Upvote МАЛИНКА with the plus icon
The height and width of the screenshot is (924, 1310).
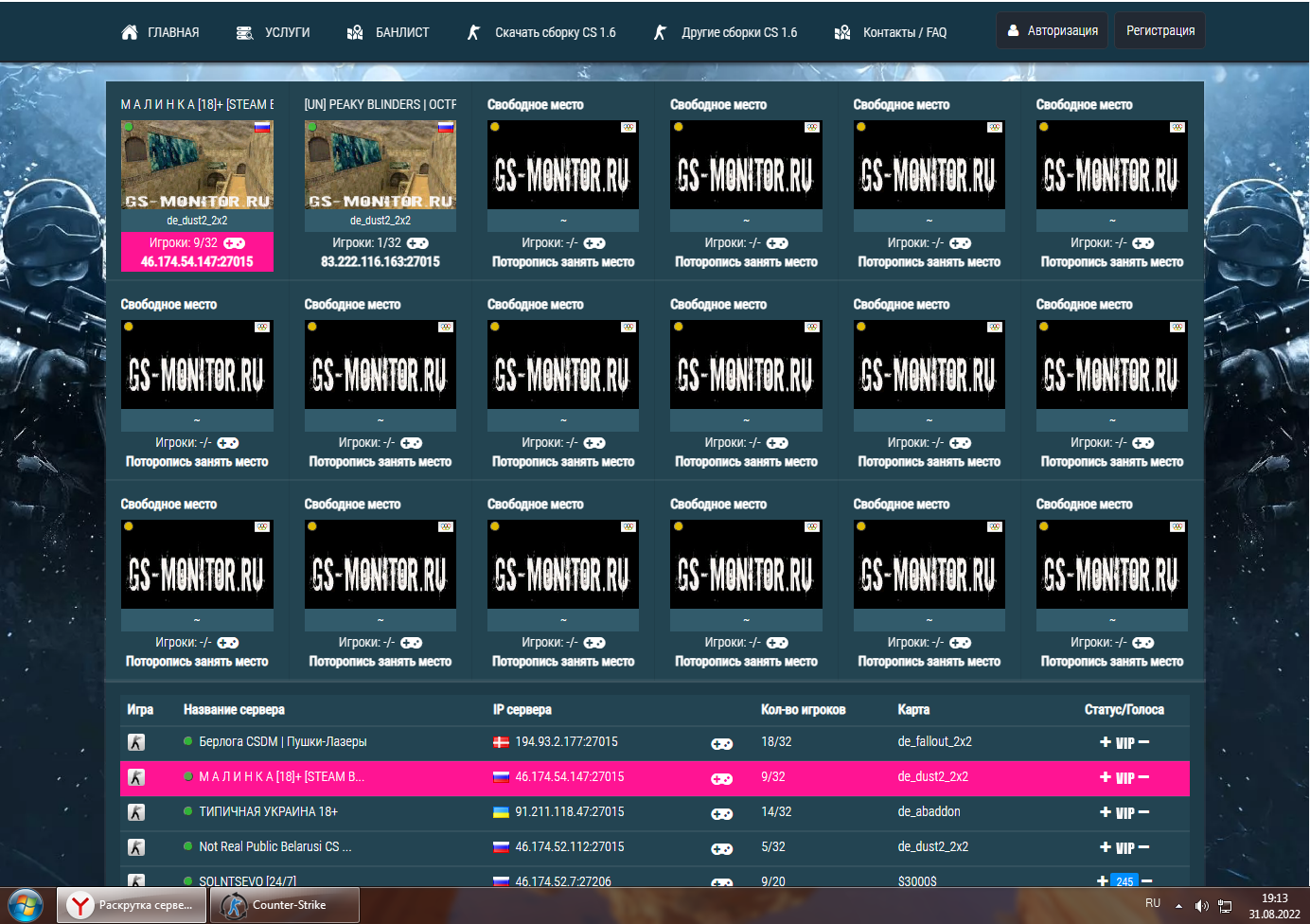1105,777
